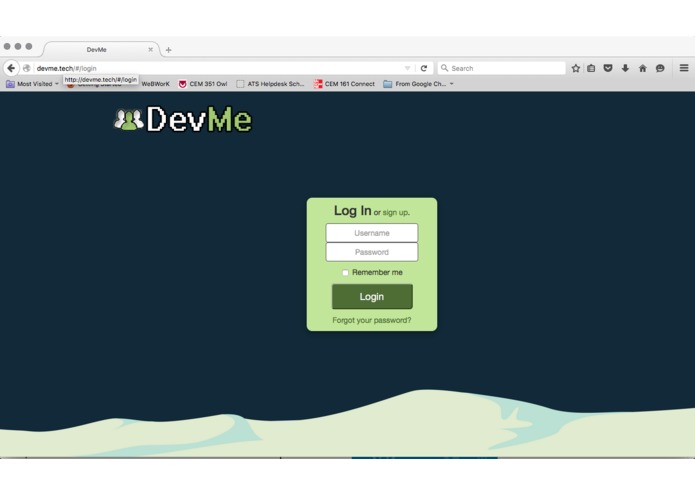Follow the sign up link

[x=396, y=213]
